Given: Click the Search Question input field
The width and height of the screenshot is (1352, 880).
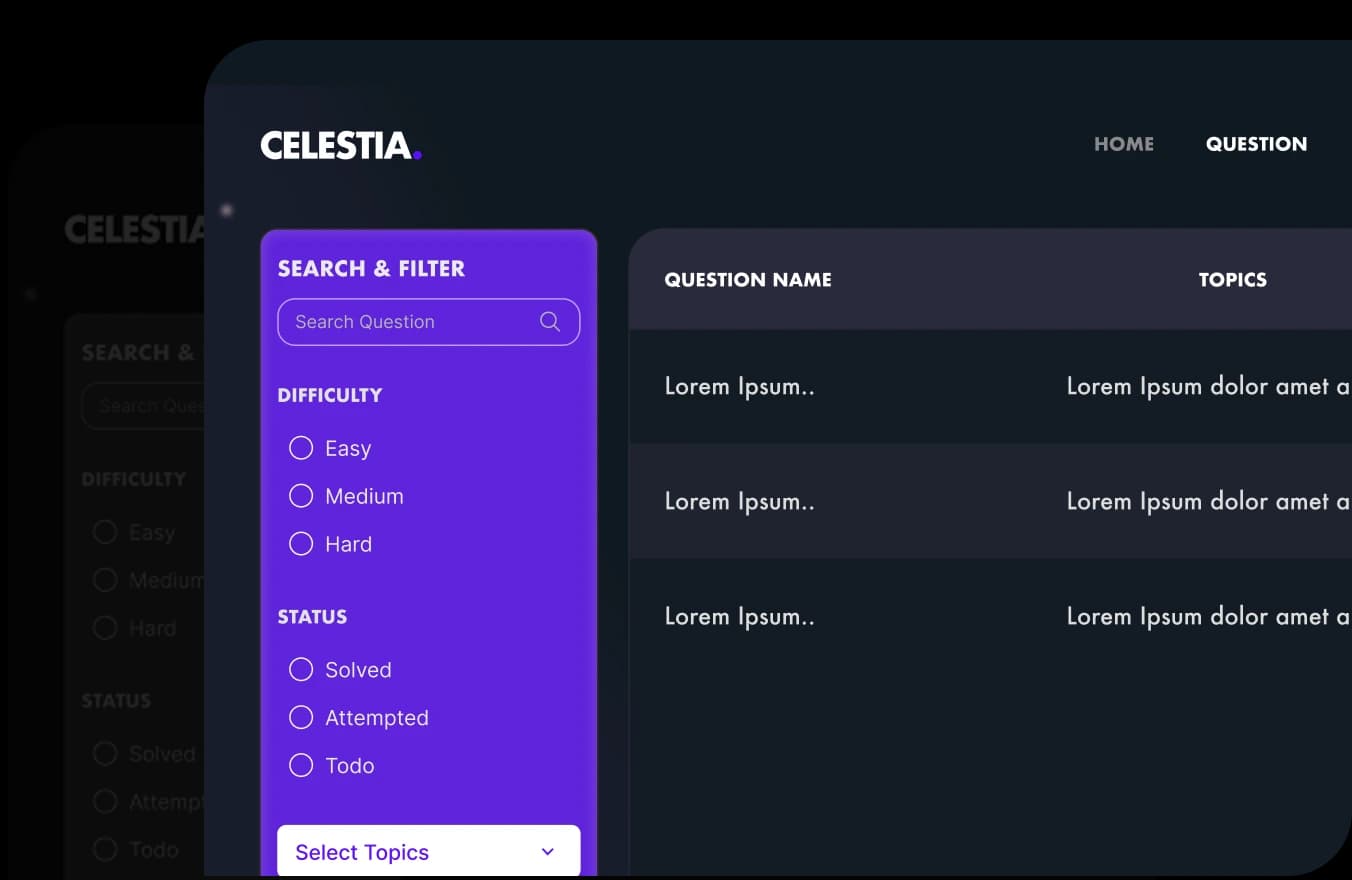Looking at the screenshot, I should [x=410, y=322].
